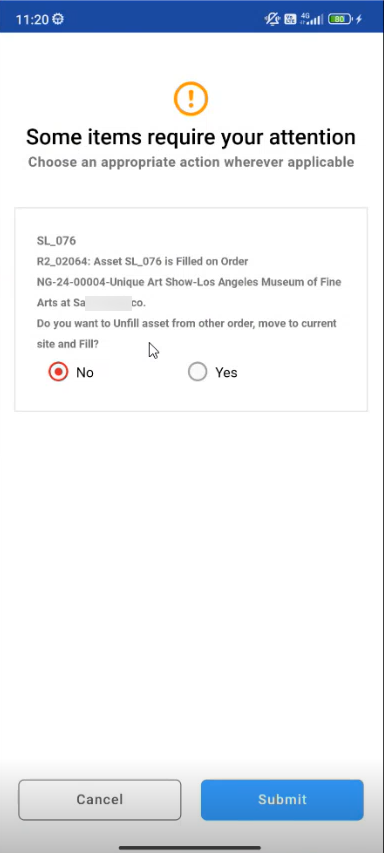The height and width of the screenshot is (853, 384).
Task: Cancel the attention dialog
Action: 100,800
